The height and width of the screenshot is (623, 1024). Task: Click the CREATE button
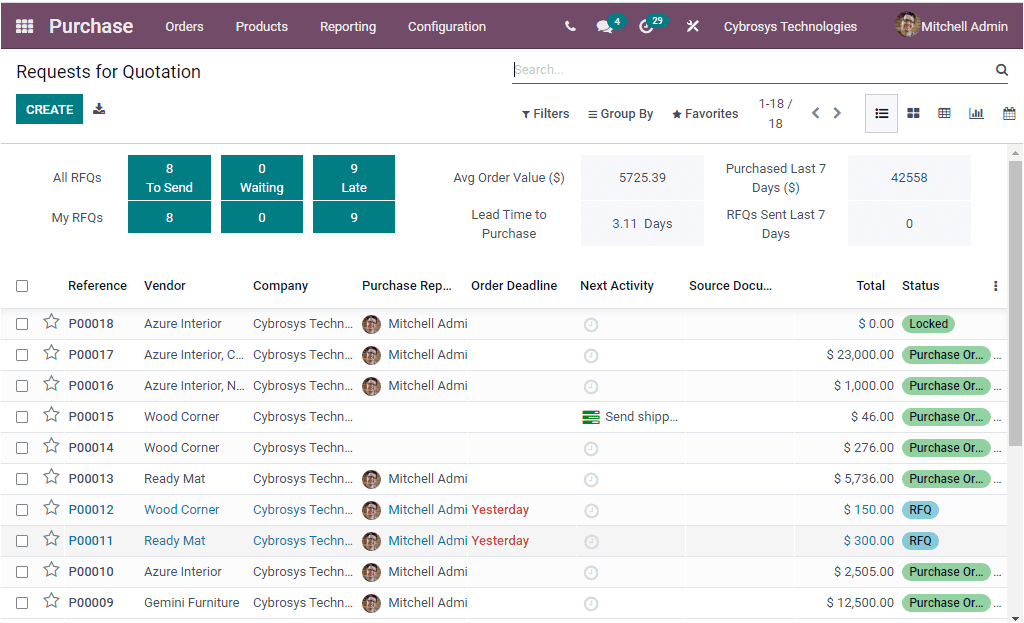pyautogui.click(x=49, y=107)
